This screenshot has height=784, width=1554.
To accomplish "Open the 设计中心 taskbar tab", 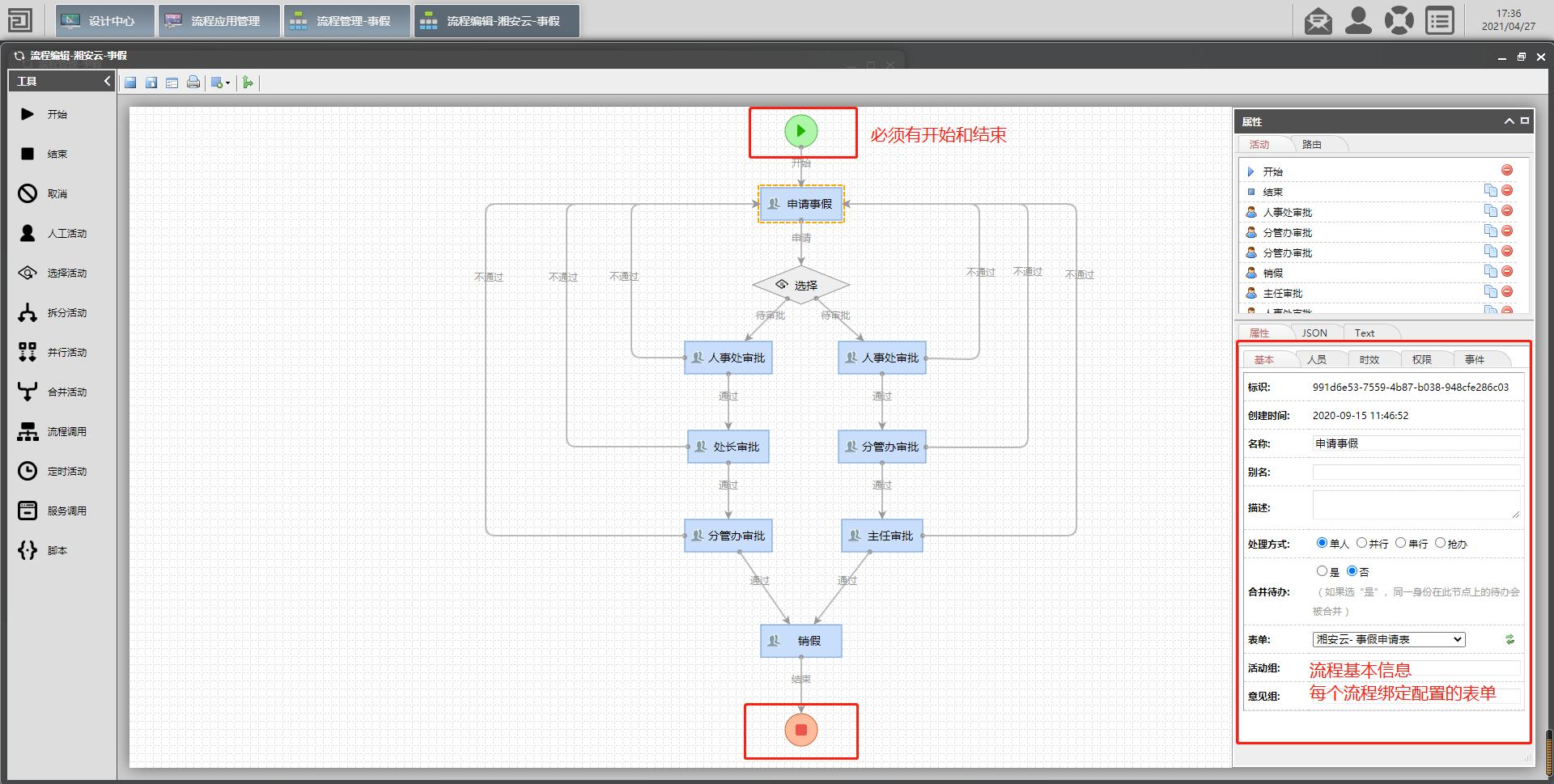I will [104, 21].
